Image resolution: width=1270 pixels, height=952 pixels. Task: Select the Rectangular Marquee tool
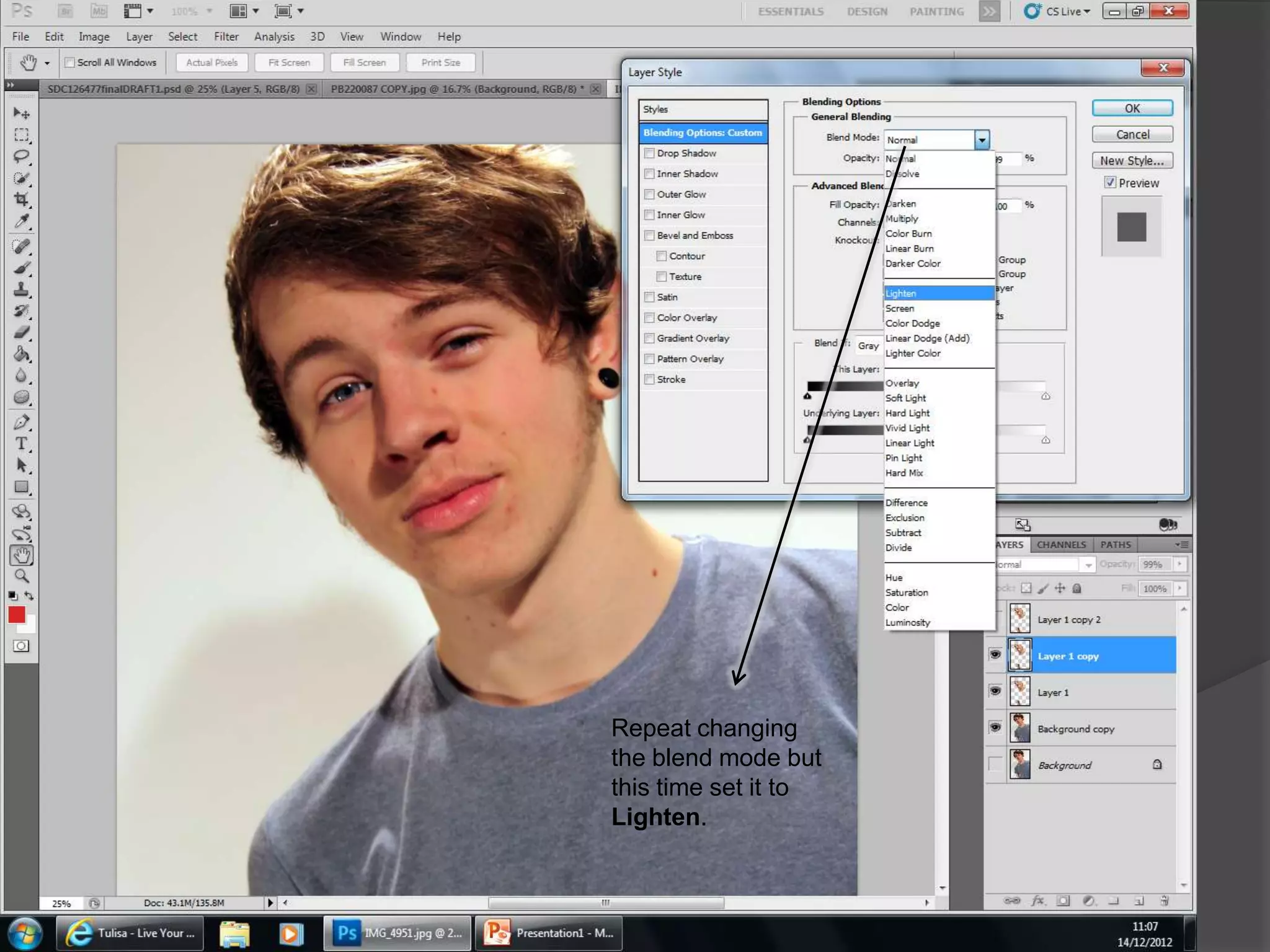[22, 135]
